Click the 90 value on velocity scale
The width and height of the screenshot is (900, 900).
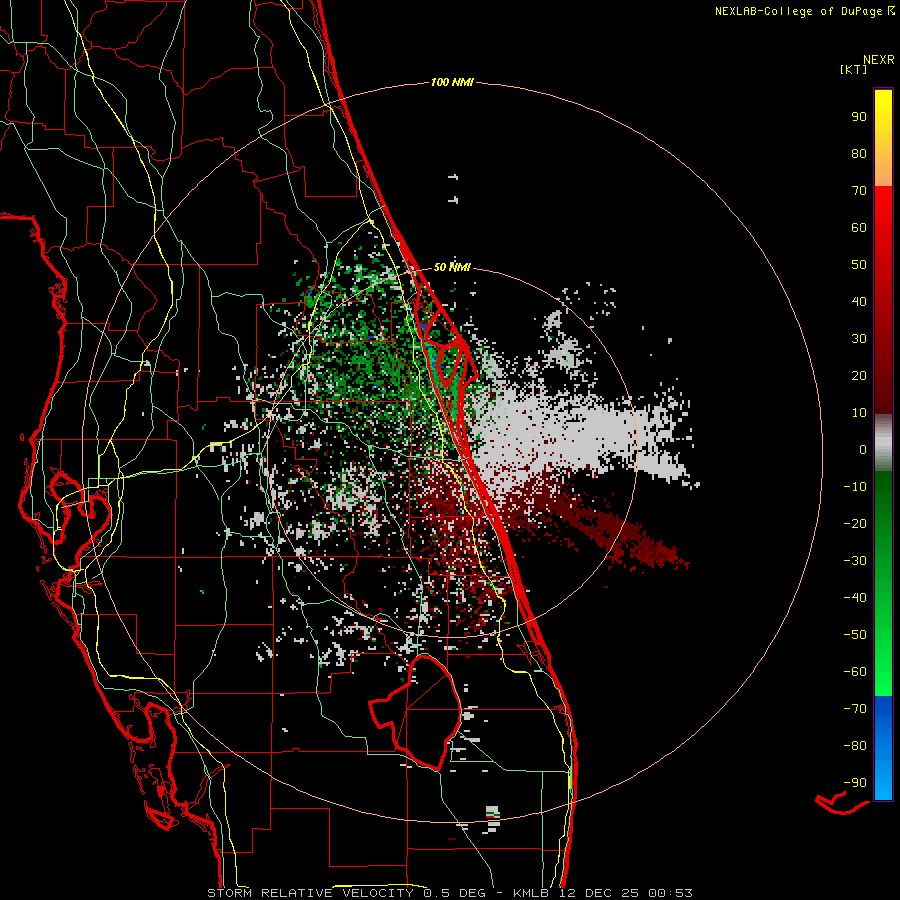coord(859,117)
